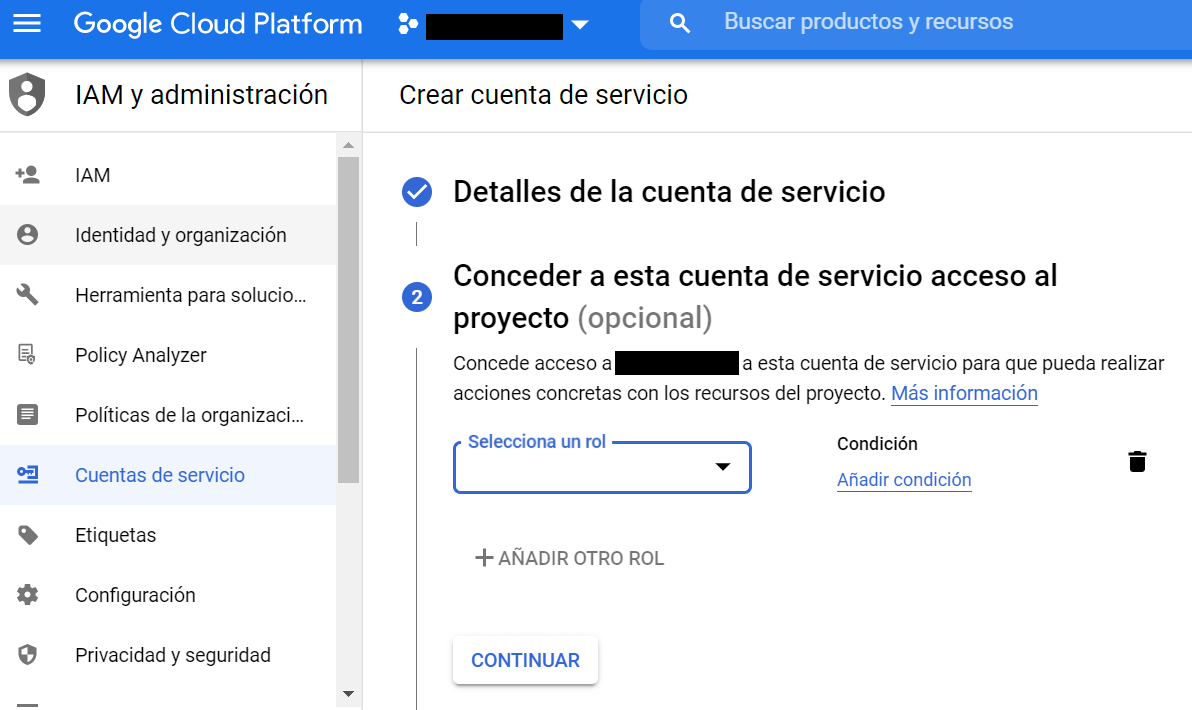The image size is (1192, 710).
Task: Select Cuentas de servicio
Action: [168, 474]
